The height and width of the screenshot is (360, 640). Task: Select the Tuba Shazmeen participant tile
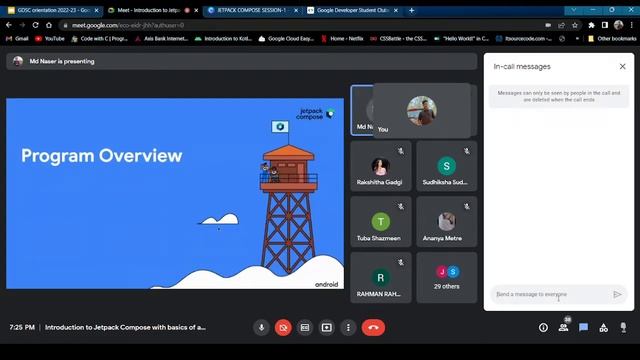coord(380,222)
